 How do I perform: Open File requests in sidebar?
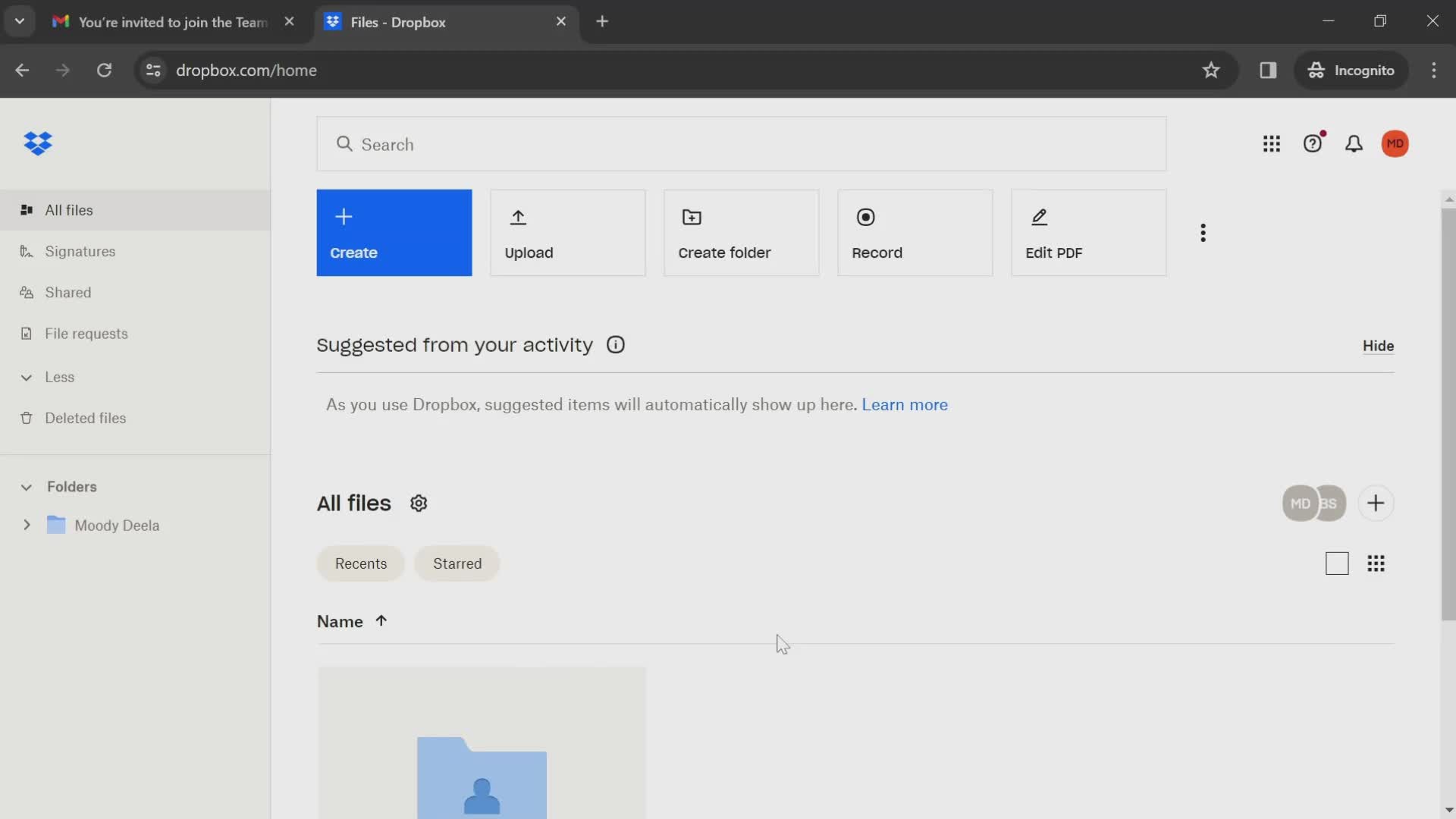click(x=135, y=334)
